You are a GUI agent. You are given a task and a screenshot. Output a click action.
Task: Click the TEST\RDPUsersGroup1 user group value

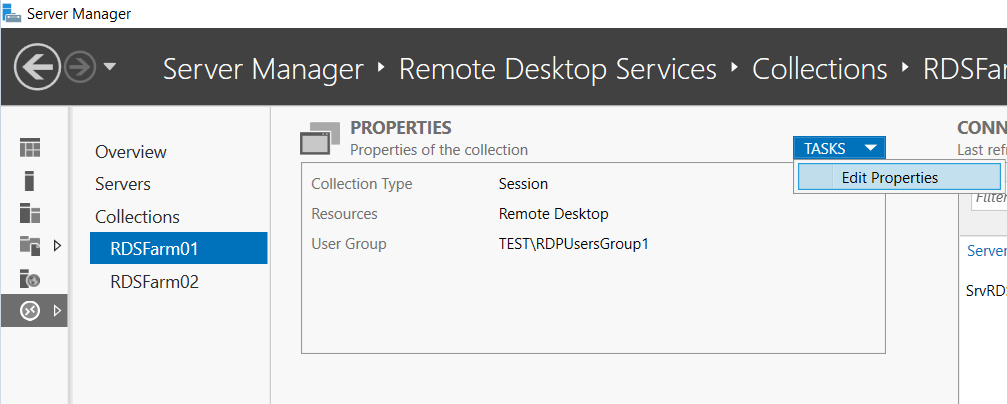pyautogui.click(x=574, y=244)
